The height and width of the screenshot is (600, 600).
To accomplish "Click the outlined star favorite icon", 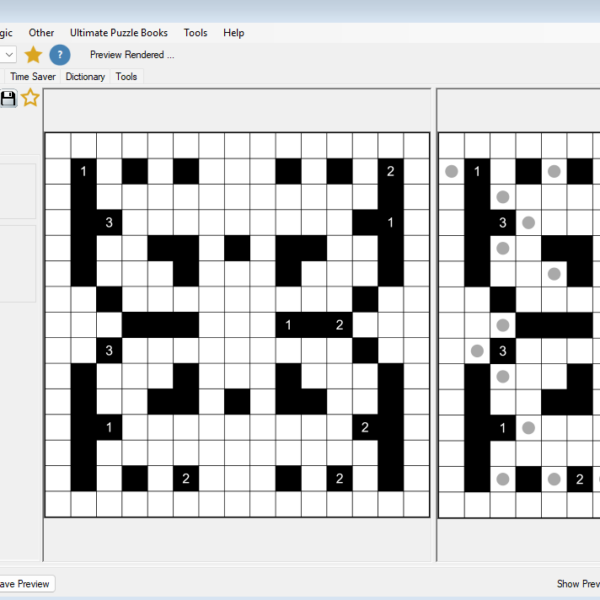I will pyautogui.click(x=31, y=97).
